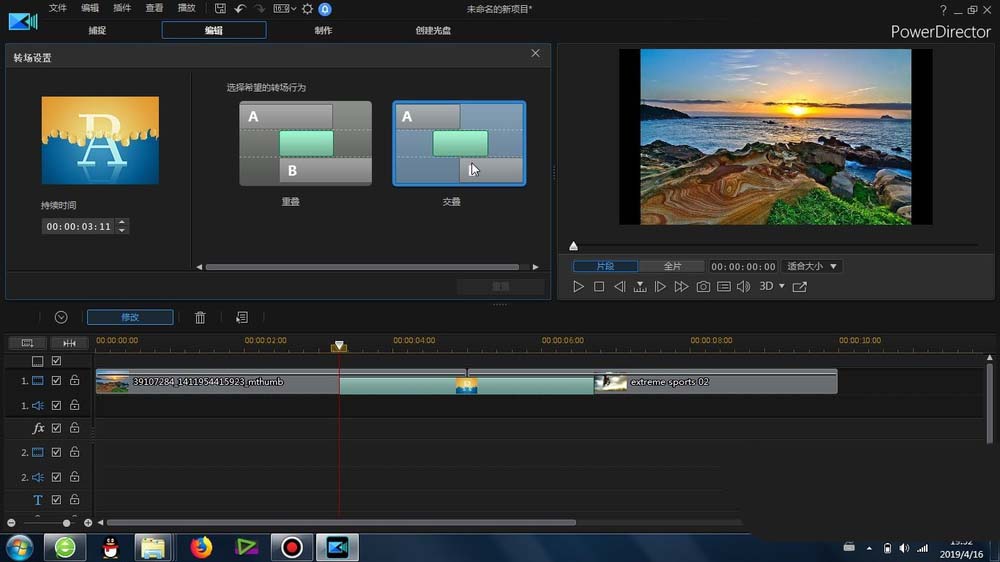Click the timeline zoom slider handle
1000x562 pixels.
tap(67, 523)
